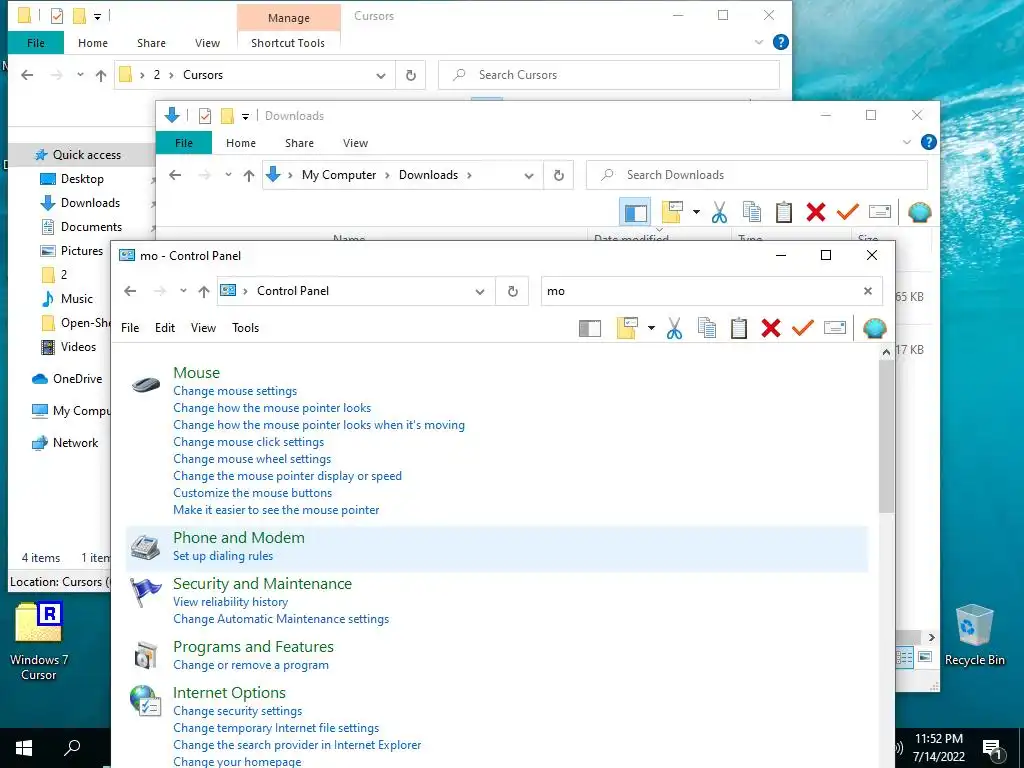Open Change mouse settings link
This screenshot has height=768, width=1024.
coord(235,391)
